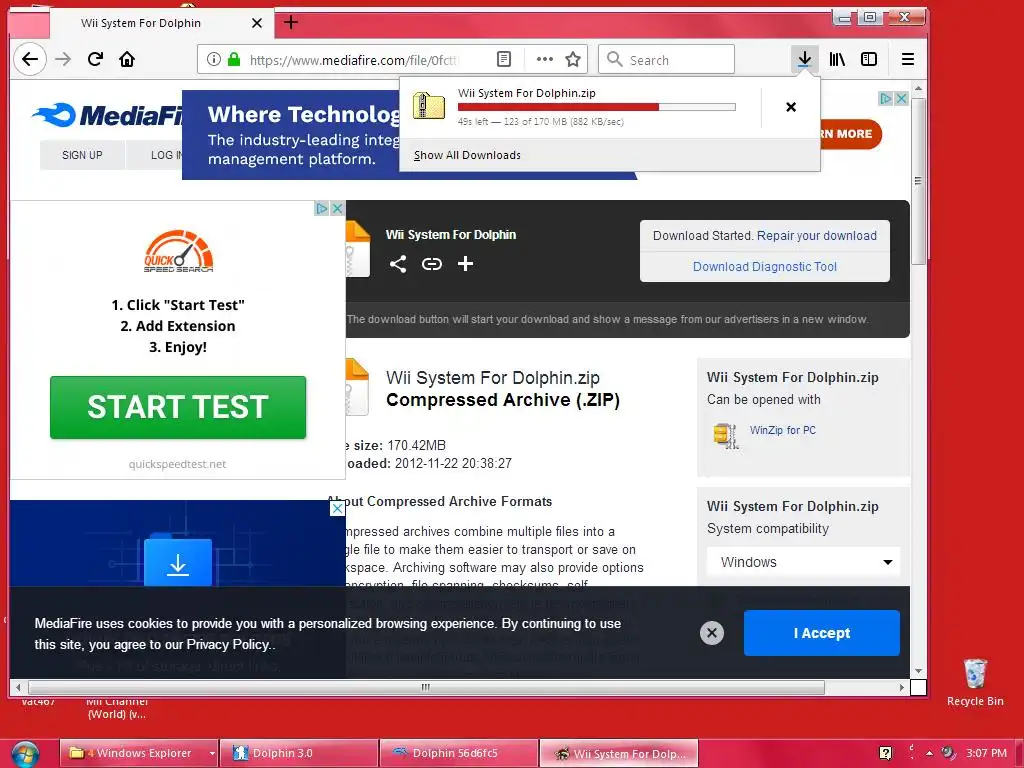Click the system tray help question icon
This screenshot has width=1024, height=768.
pos(886,753)
